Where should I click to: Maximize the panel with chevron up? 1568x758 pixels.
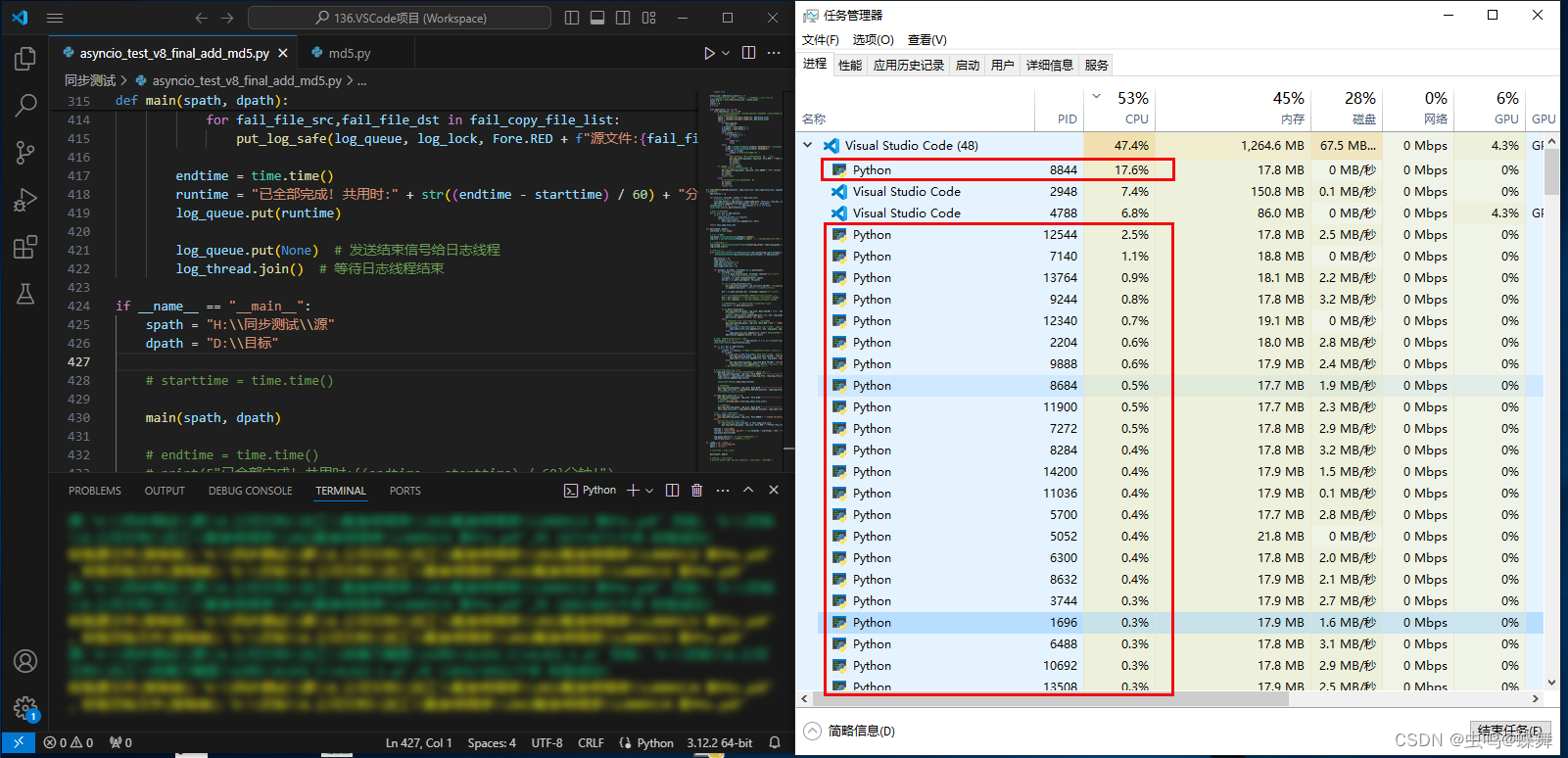click(x=748, y=490)
